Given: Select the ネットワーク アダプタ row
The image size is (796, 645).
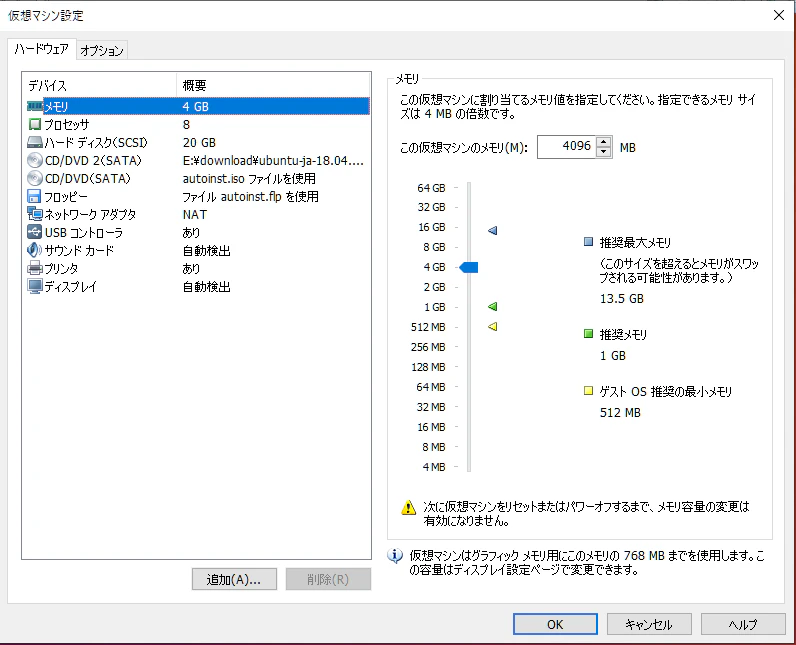Looking at the screenshot, I should (x=198, y=214).
